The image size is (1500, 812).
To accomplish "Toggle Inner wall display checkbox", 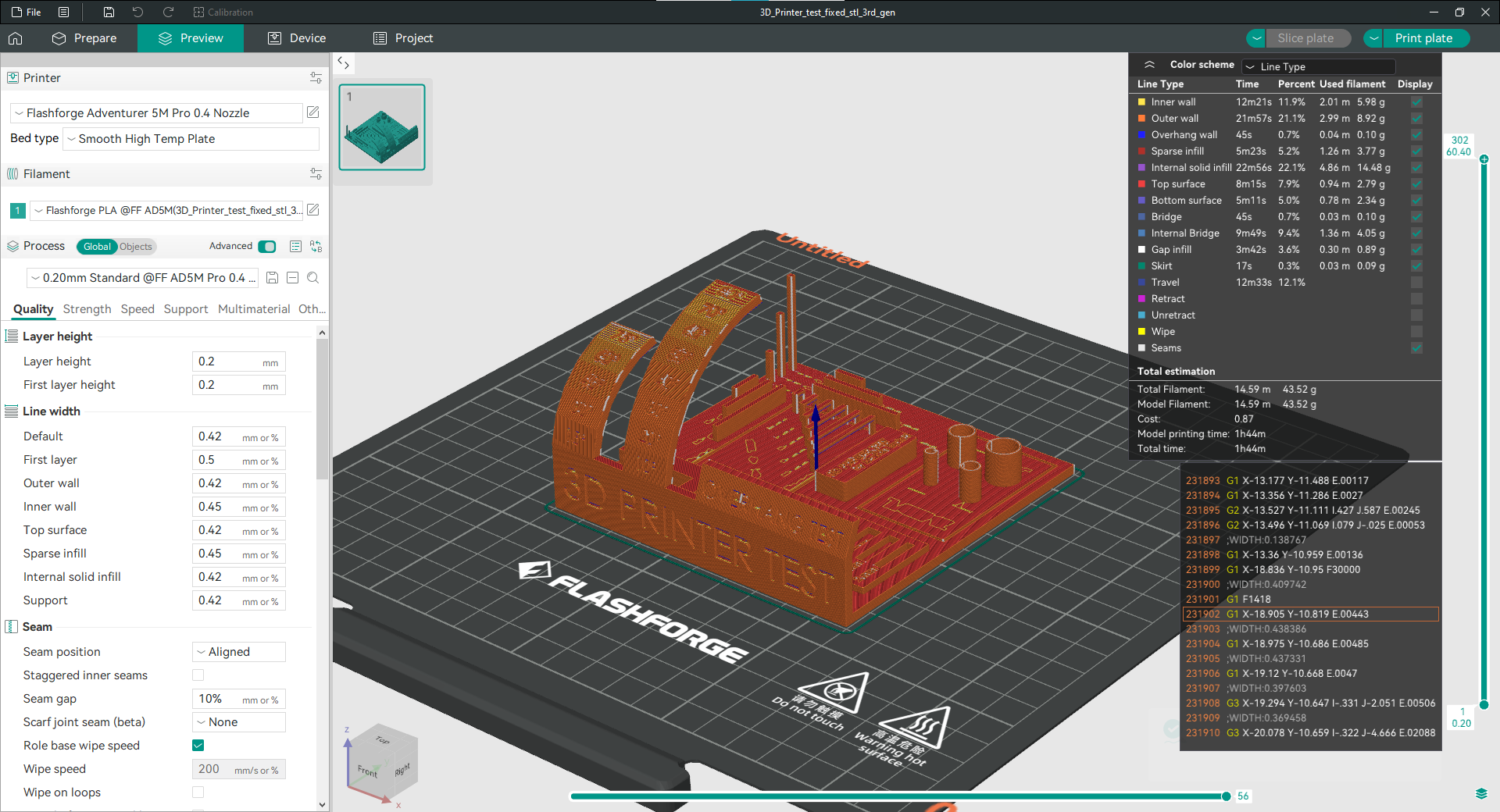I will pyautogui.click(x=1416, y=102).
